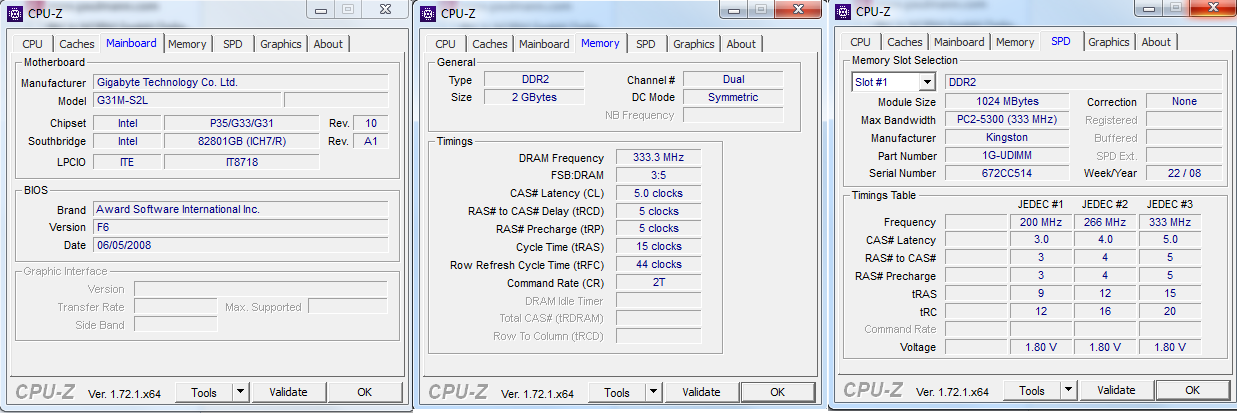The width and height of the screenshot is (1237, 413).
Task: Click OK in the Memory window
Action: [778, 392]
